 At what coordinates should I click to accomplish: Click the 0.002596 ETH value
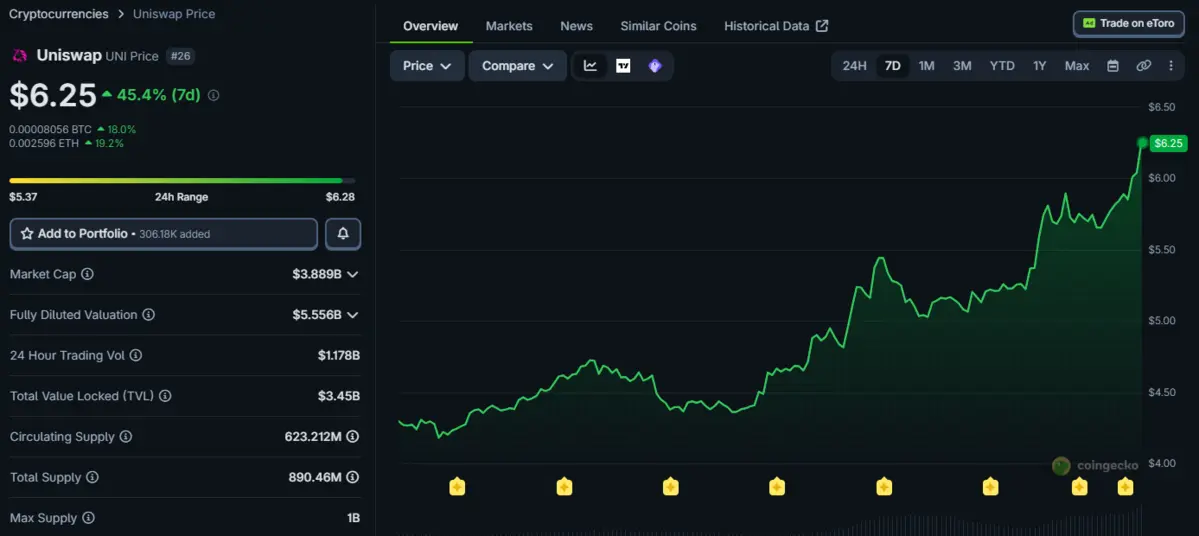coord(44,143)
